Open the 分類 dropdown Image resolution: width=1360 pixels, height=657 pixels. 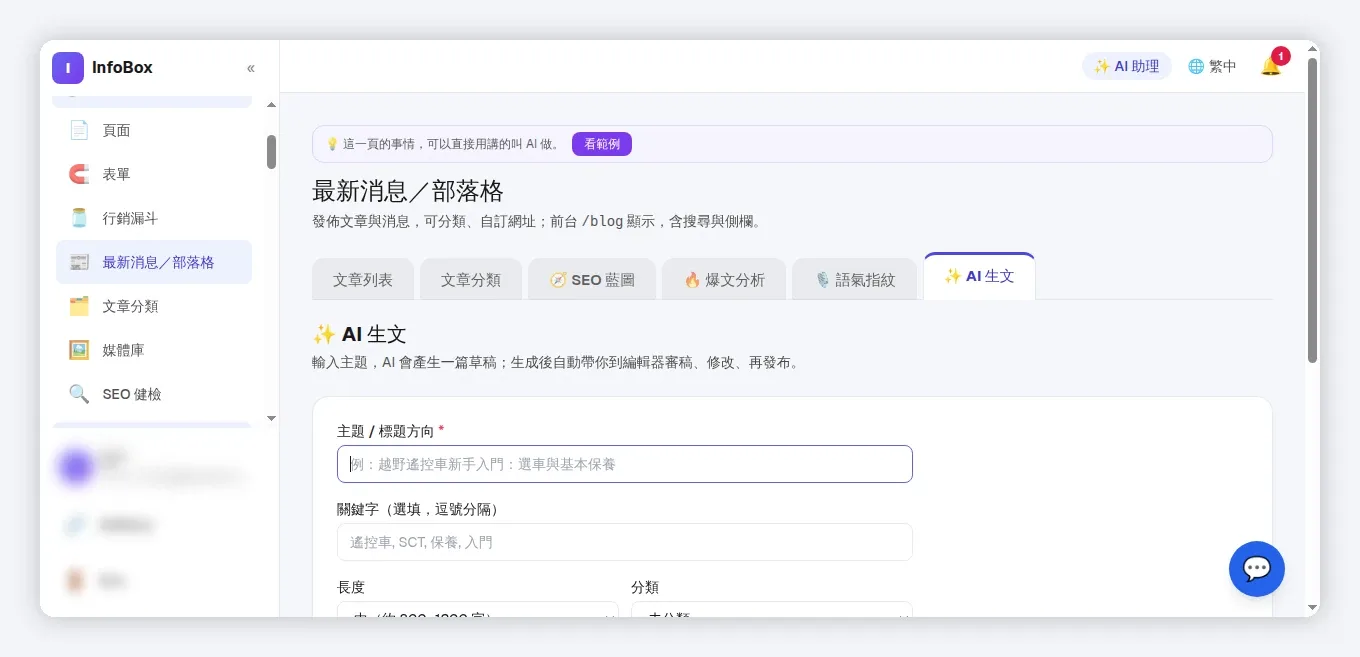point(772,610)
